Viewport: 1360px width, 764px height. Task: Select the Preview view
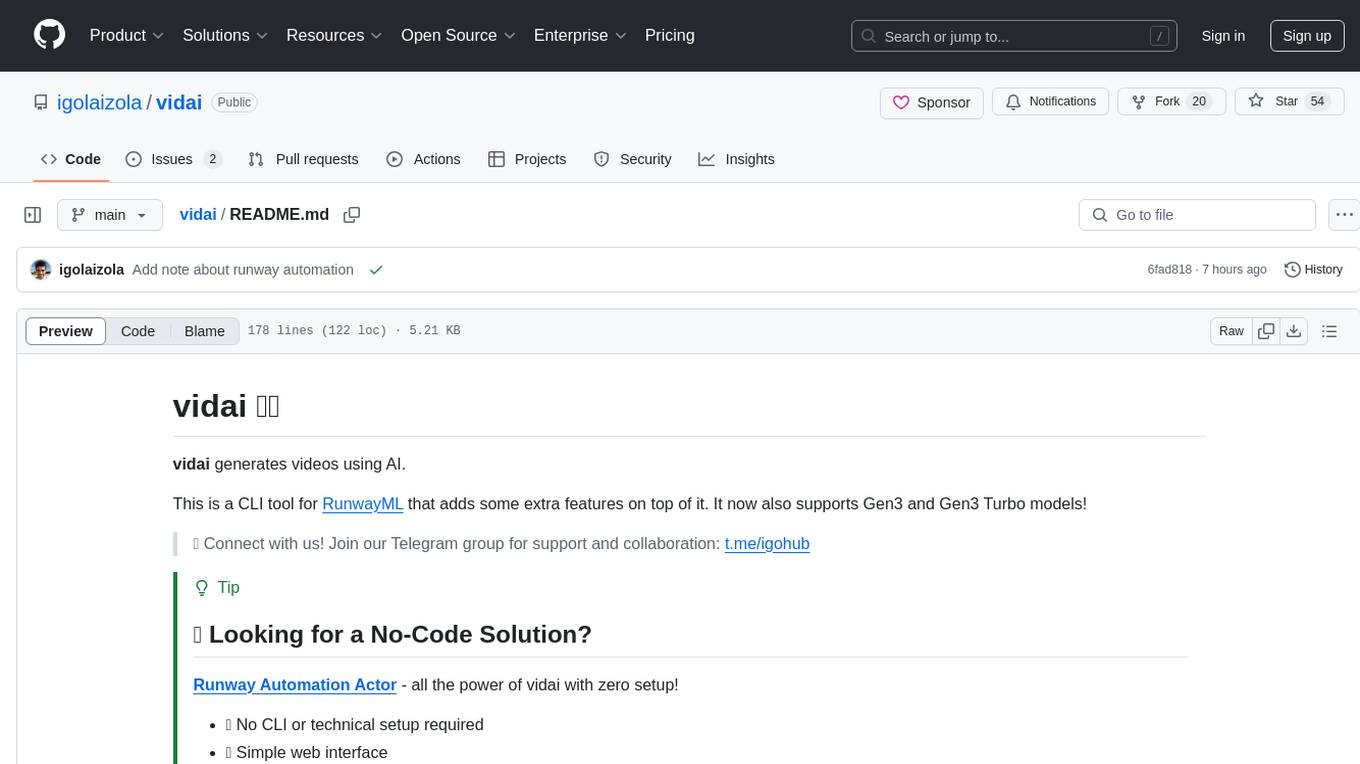click(x=66, y=331)
